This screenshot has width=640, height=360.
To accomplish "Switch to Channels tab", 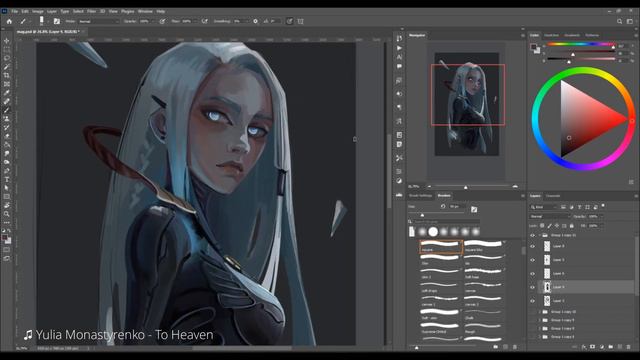I will (x=553, y=196).
